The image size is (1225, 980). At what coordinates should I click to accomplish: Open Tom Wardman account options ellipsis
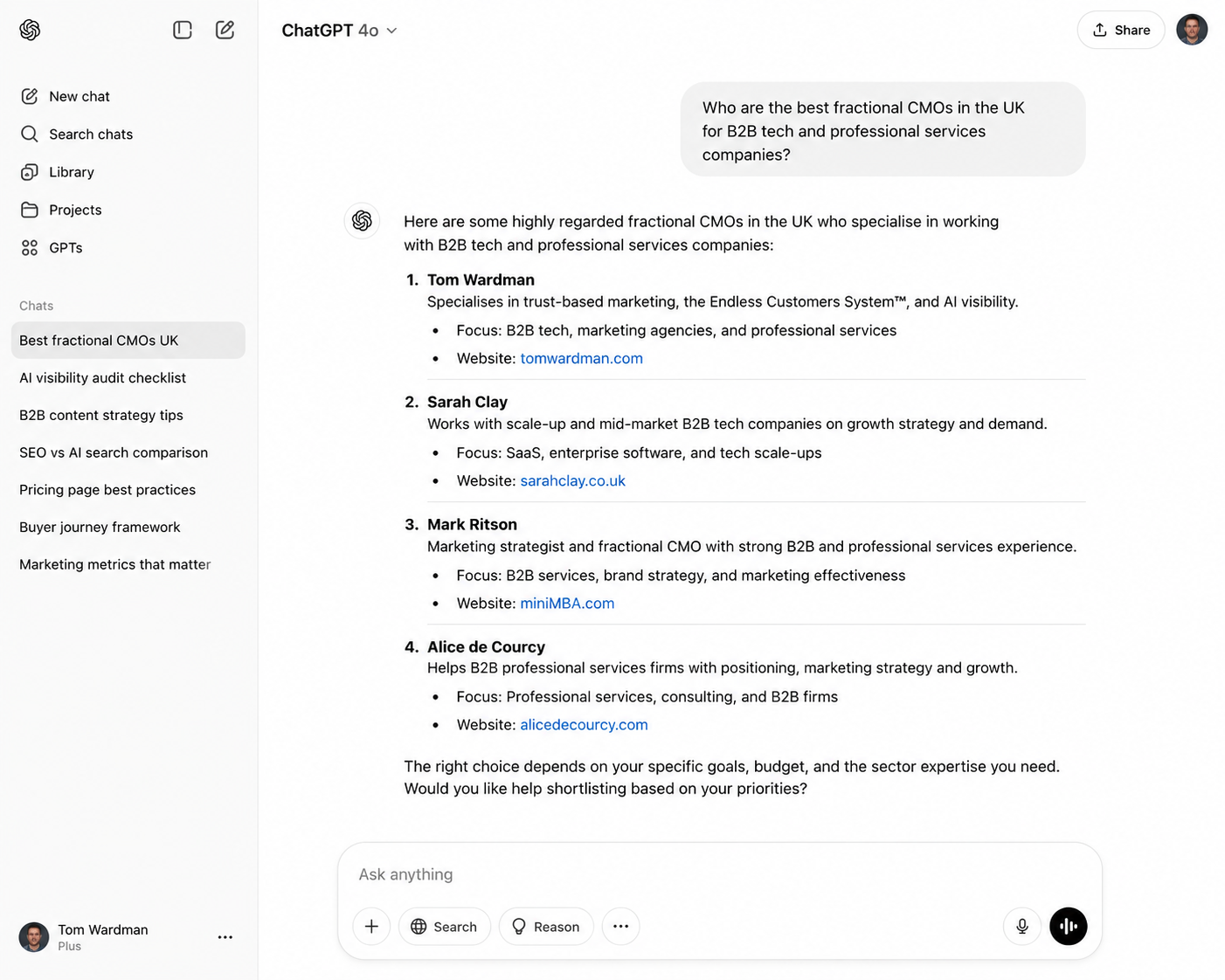(225, 937)
